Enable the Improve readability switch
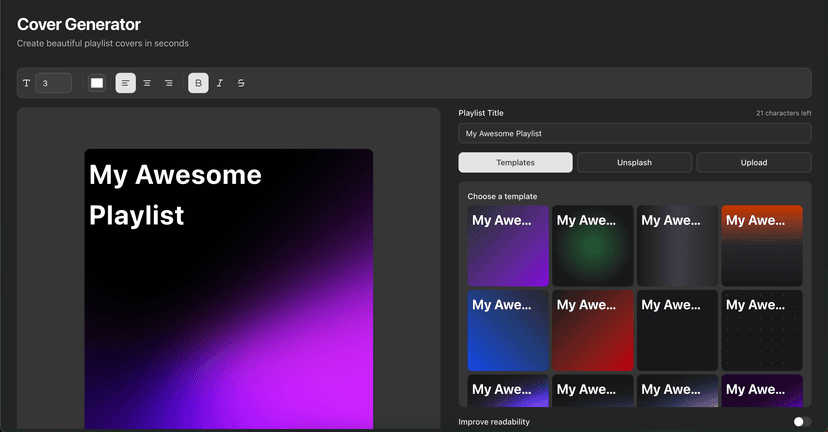This screenshot has width=828, height=432. (x=801, y=422)
